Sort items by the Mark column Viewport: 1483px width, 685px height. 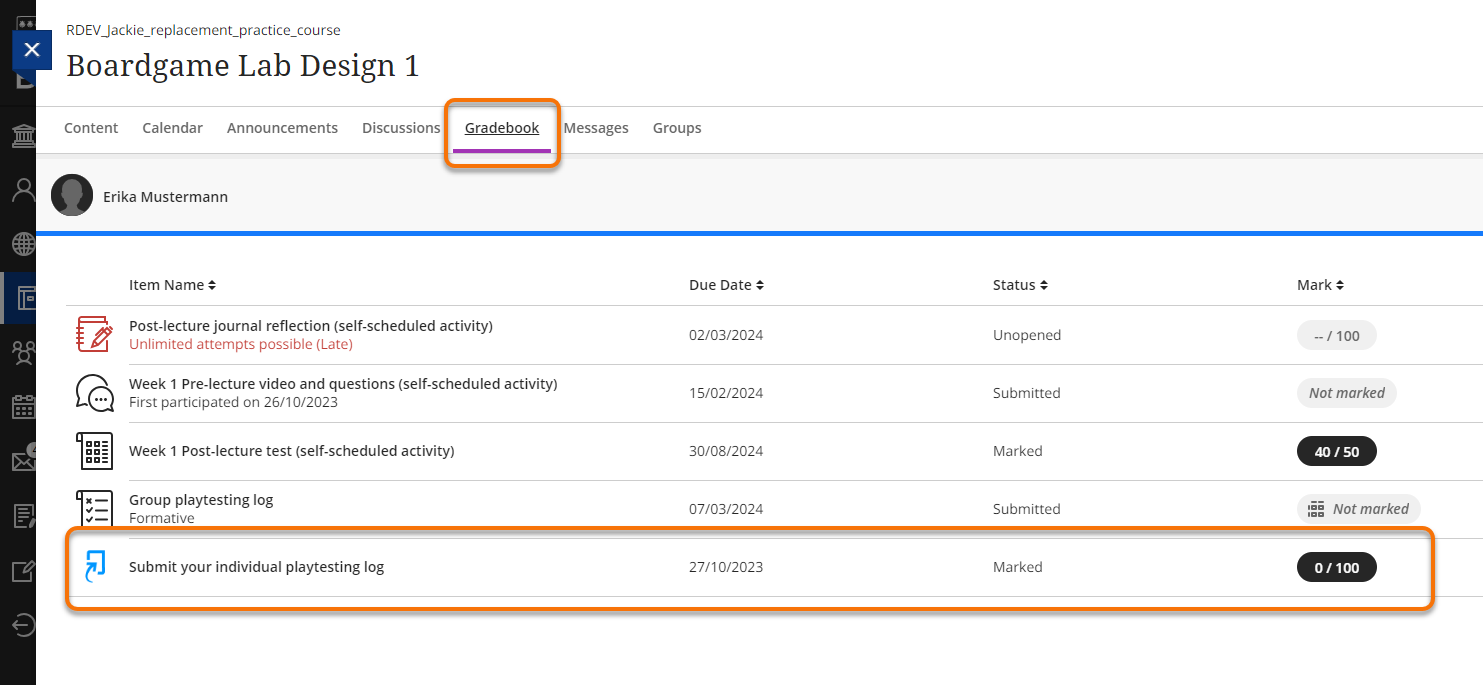pyautogui.click(x=1320, y=285)
